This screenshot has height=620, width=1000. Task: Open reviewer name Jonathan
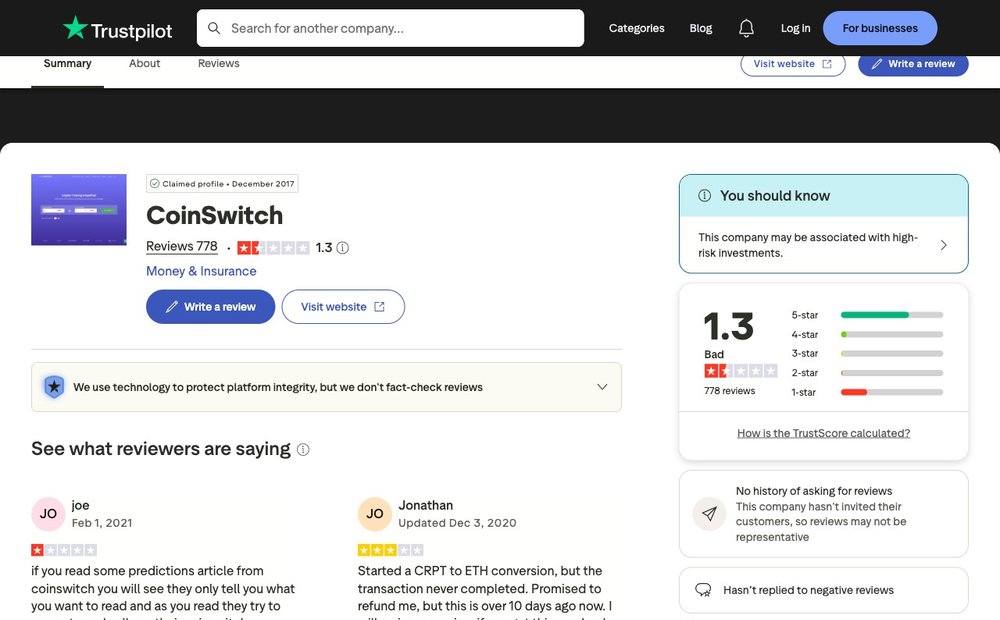point(425,505)
